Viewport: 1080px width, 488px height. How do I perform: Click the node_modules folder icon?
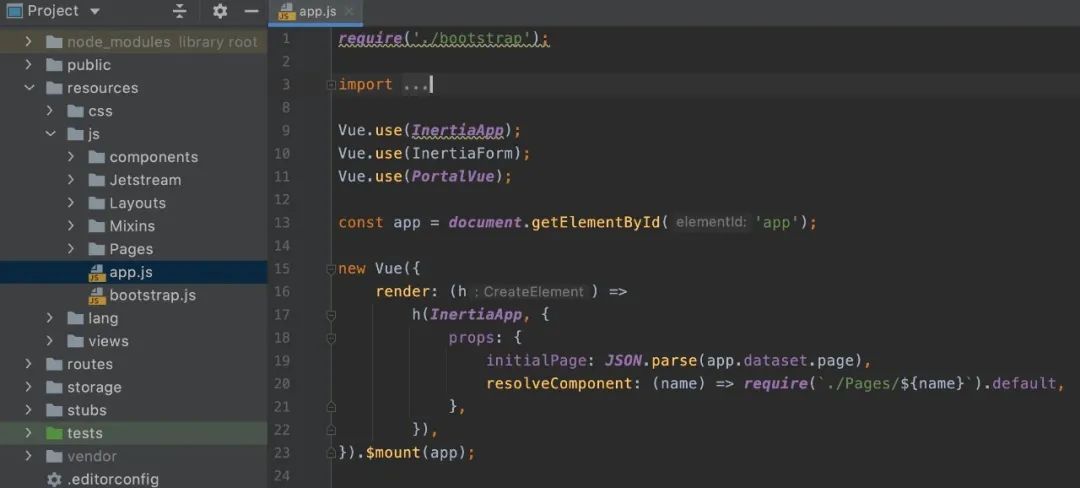(x=54, y=42)
